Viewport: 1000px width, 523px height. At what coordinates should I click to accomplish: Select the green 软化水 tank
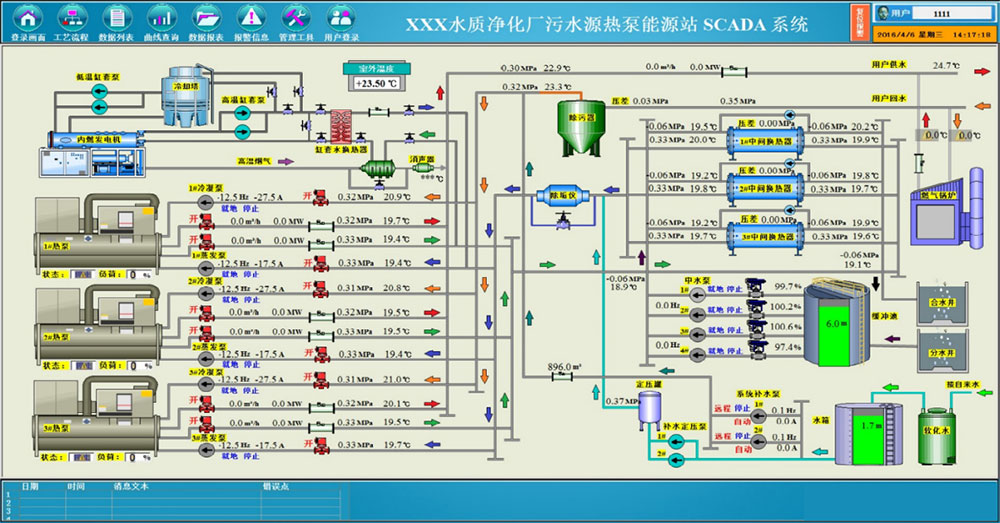click(937, 436)
